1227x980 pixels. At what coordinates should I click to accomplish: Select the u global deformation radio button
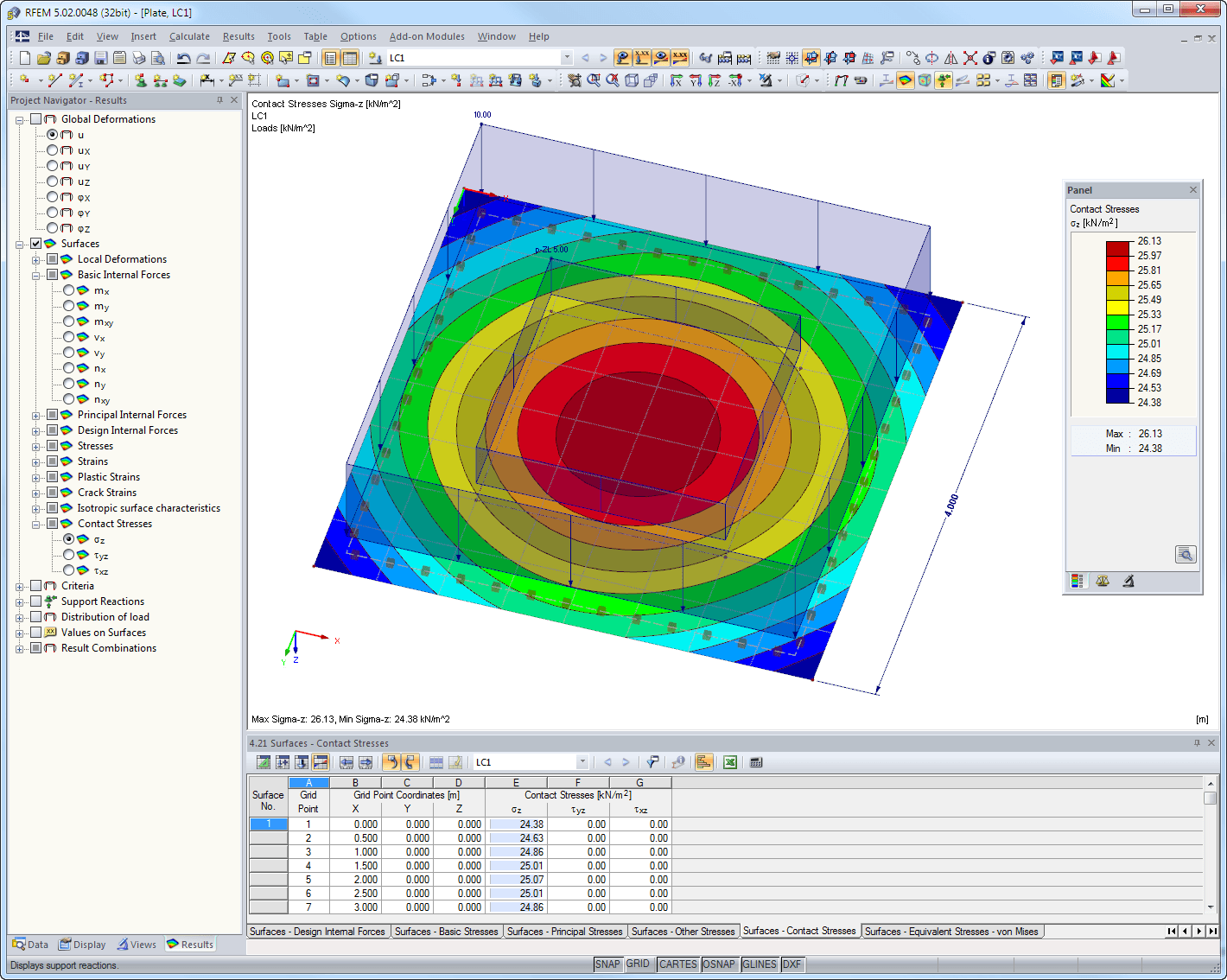click(53, 135)
